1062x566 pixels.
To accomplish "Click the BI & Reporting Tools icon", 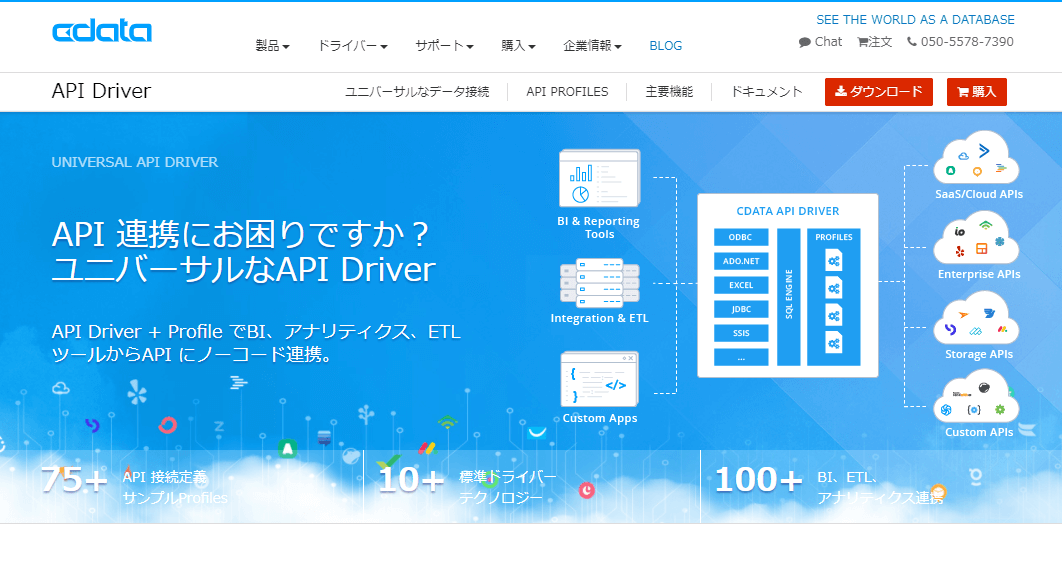I will [x=599, y=178].
